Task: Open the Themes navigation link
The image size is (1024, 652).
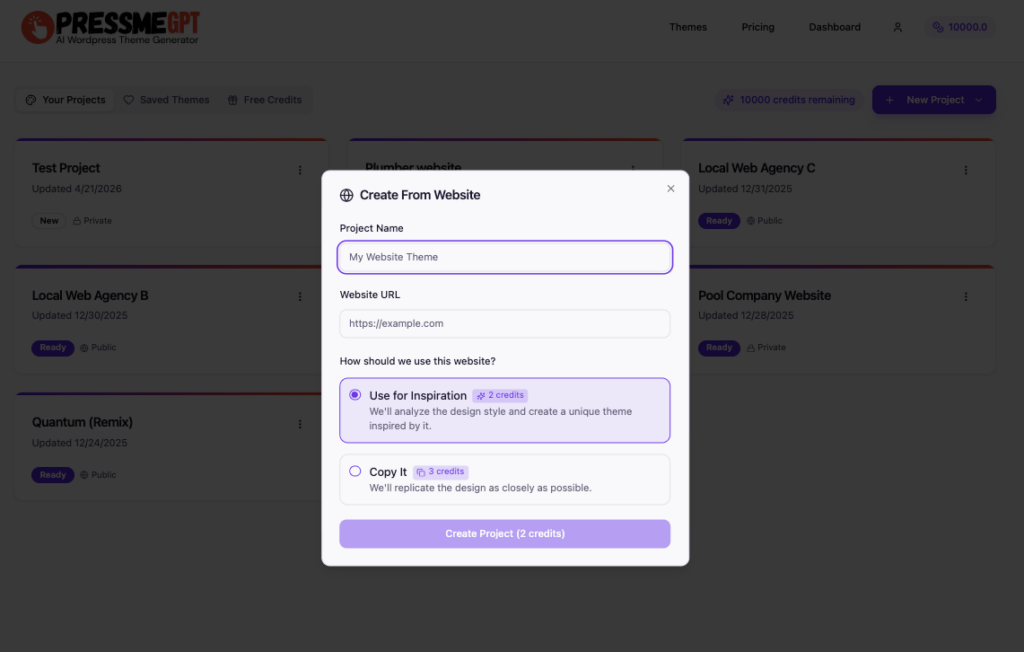Action: coord(688,27)
